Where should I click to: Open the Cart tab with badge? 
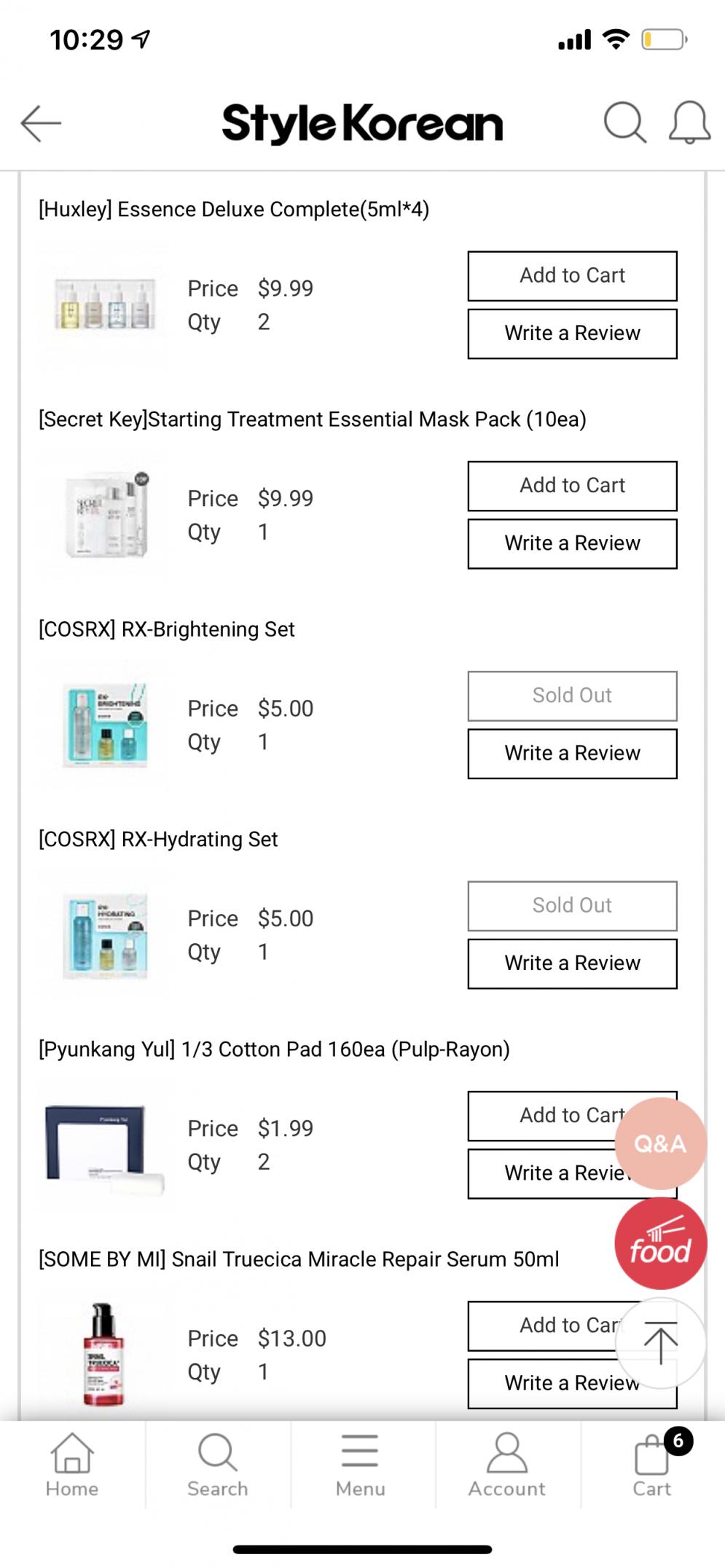pos(652,1465)
